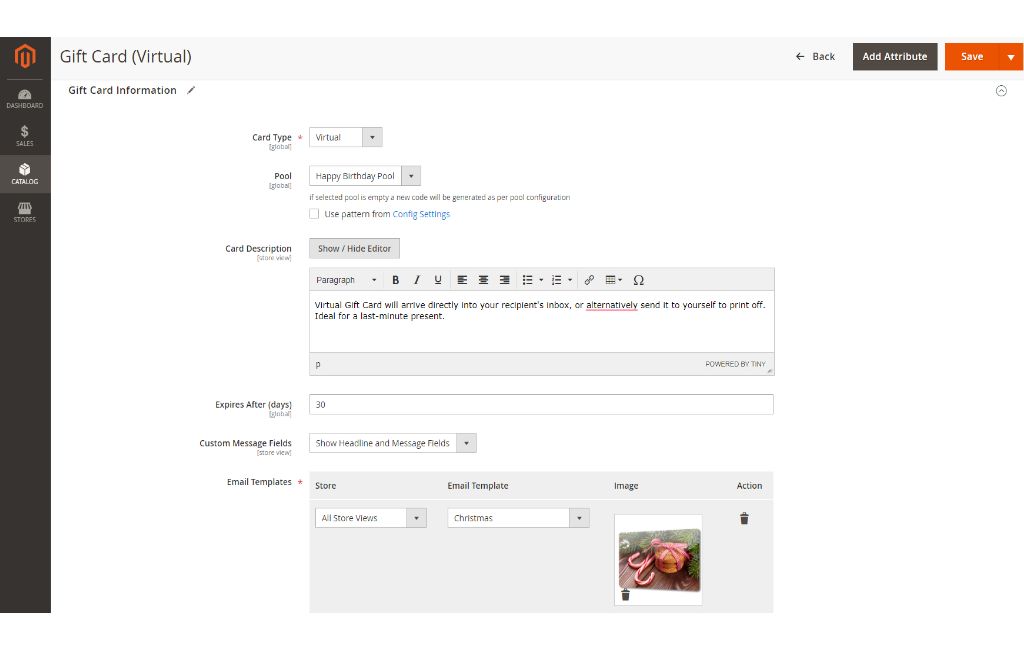The width and height of the screenshot is (1024, 650).
Task: Enable Use pattern from Config Settings checkbox
Action: [314, 214]
